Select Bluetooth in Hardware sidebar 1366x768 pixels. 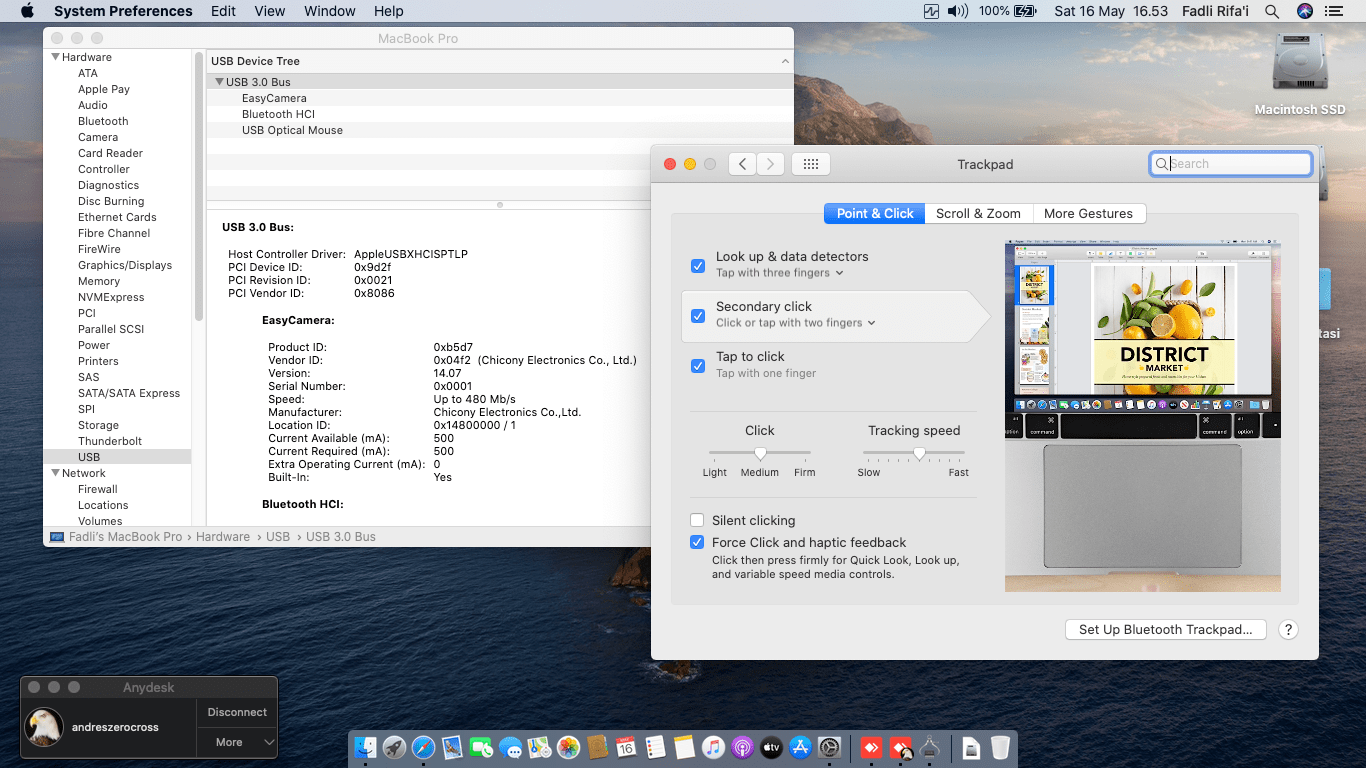pos(103,121)
